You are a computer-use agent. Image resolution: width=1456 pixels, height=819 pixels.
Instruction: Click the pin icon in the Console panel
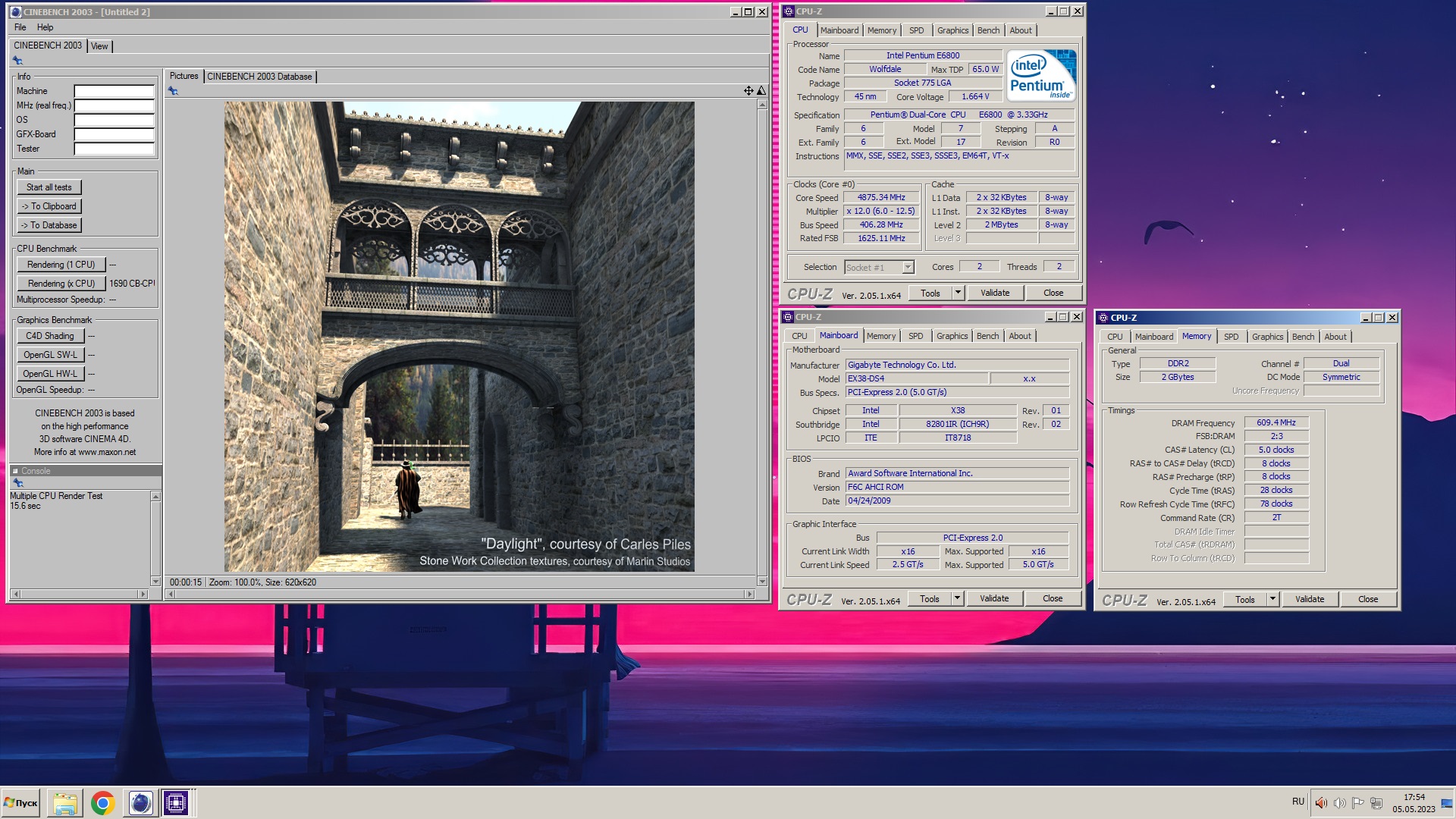[17, 483]
